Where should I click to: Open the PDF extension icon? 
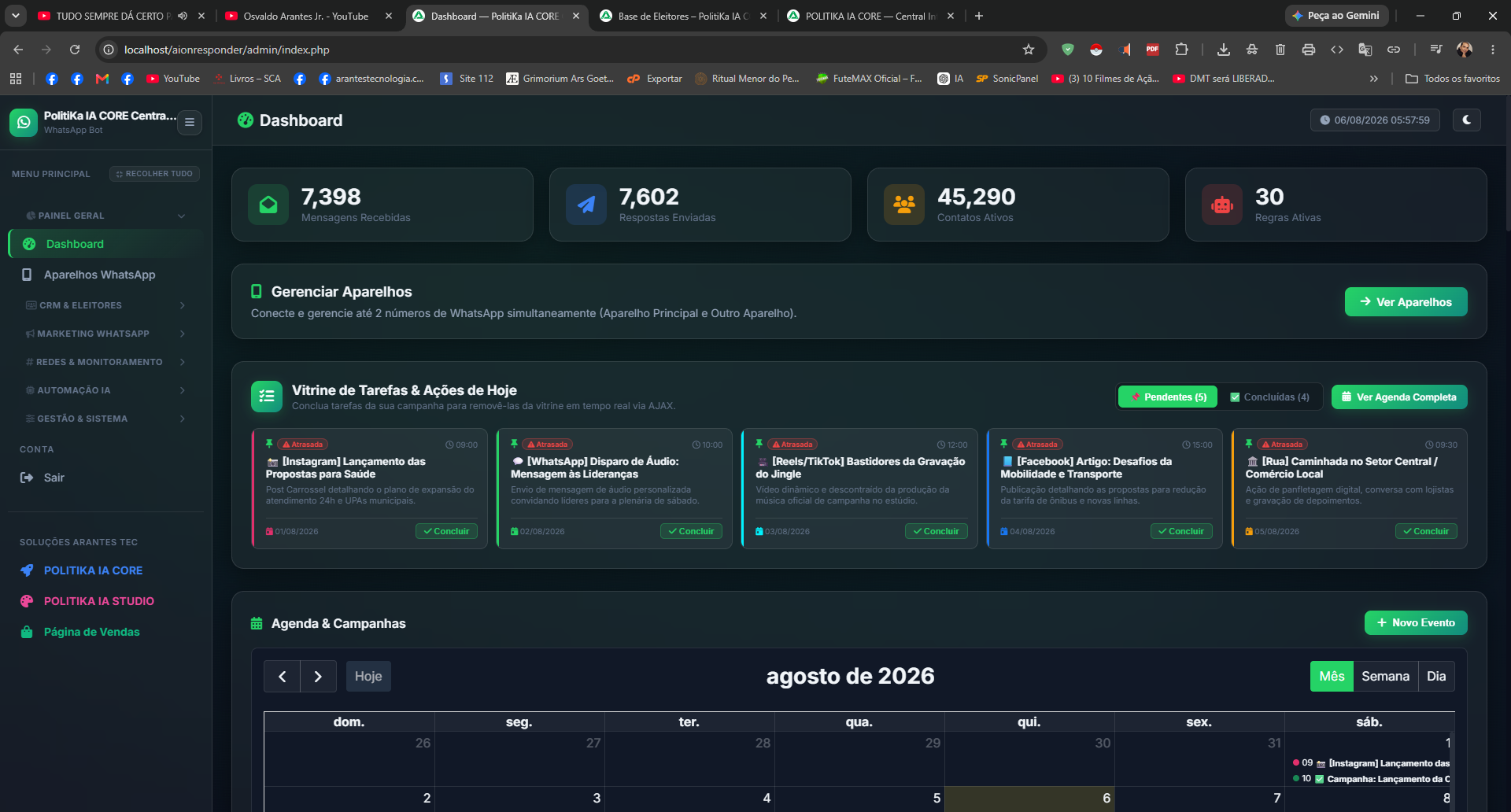tap(1152, 50)
